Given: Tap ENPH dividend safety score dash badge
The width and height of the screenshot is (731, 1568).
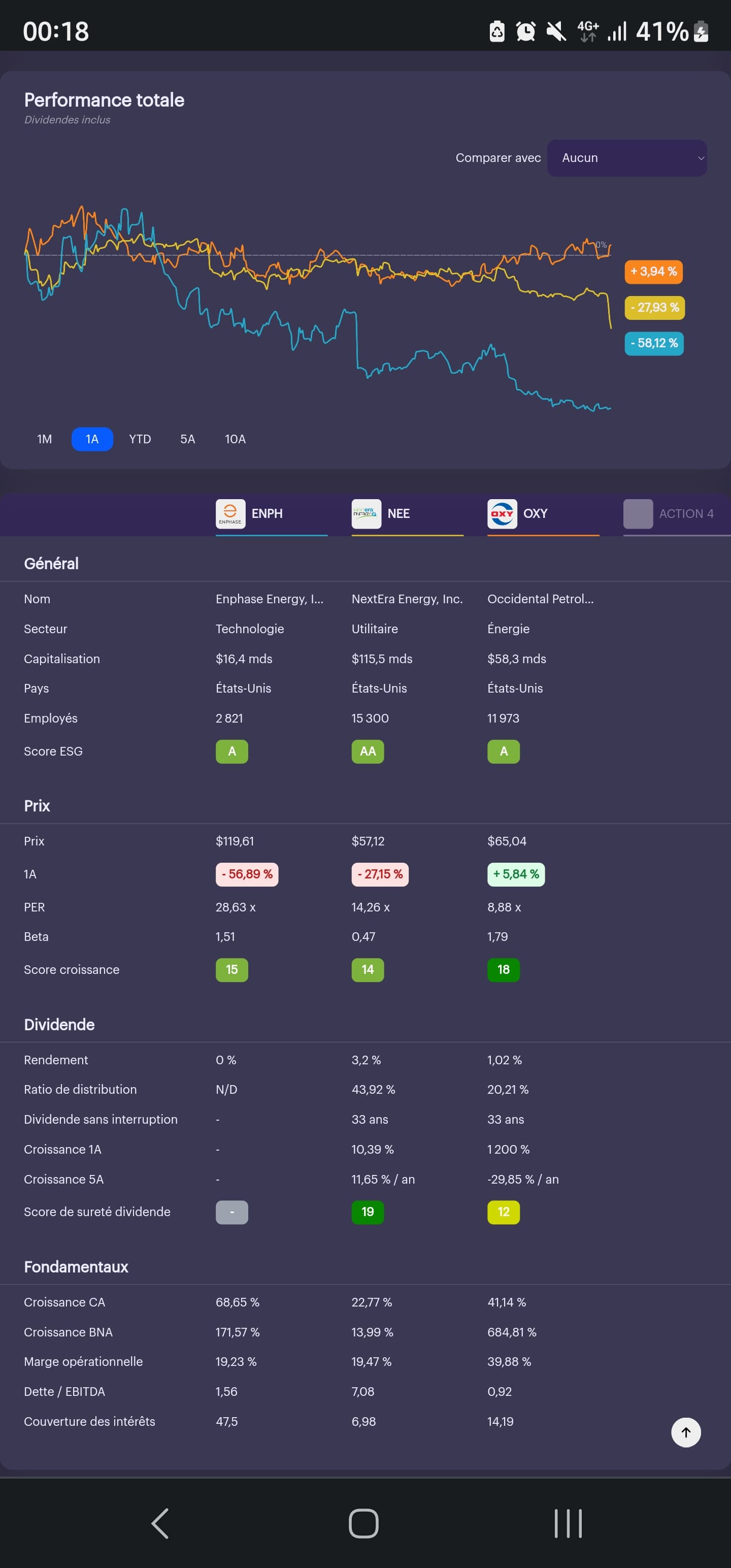Looking at the screenshot, I should pos(232,1212).
